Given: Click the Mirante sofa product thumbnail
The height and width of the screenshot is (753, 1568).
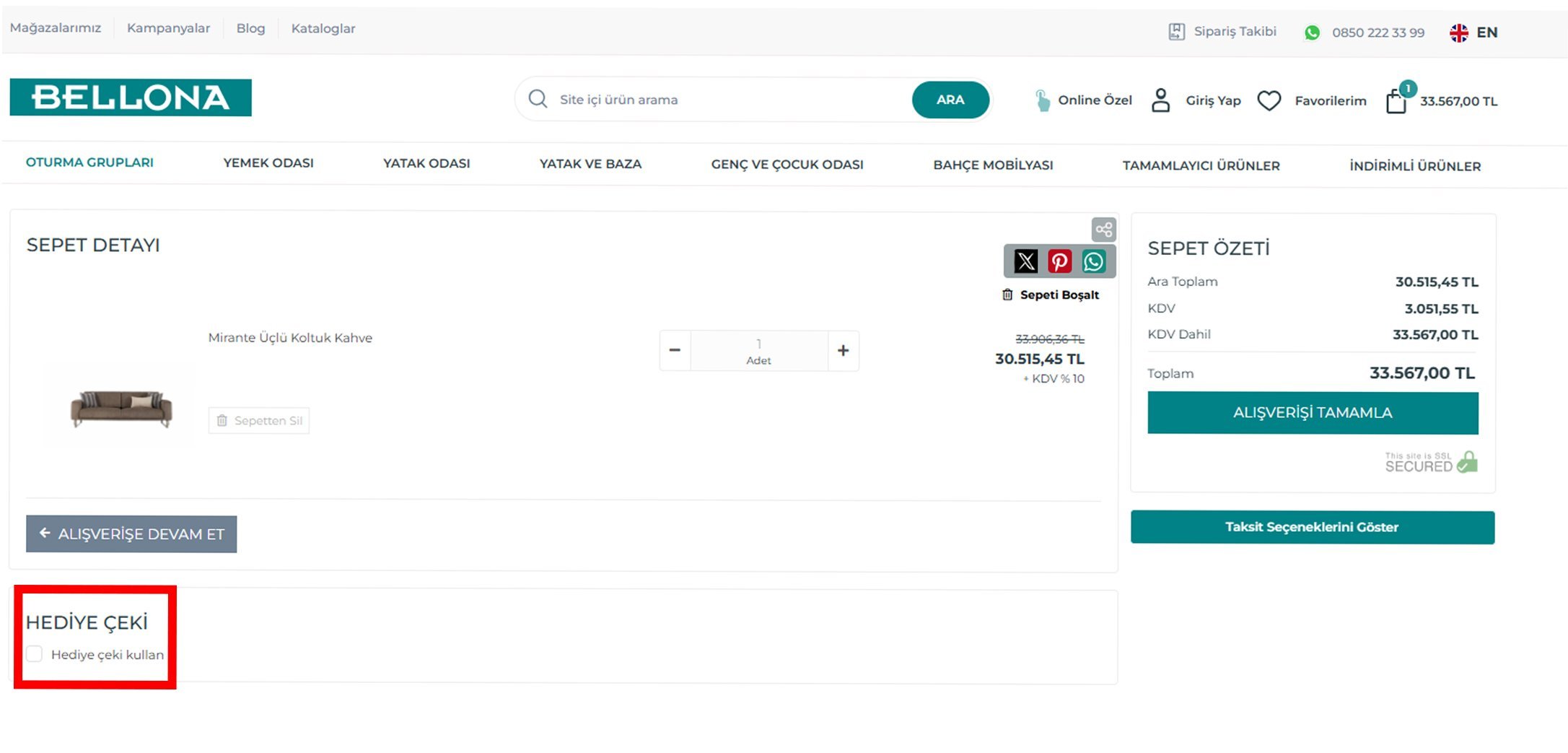Looking at the screenshot, I should click(121, 408).
